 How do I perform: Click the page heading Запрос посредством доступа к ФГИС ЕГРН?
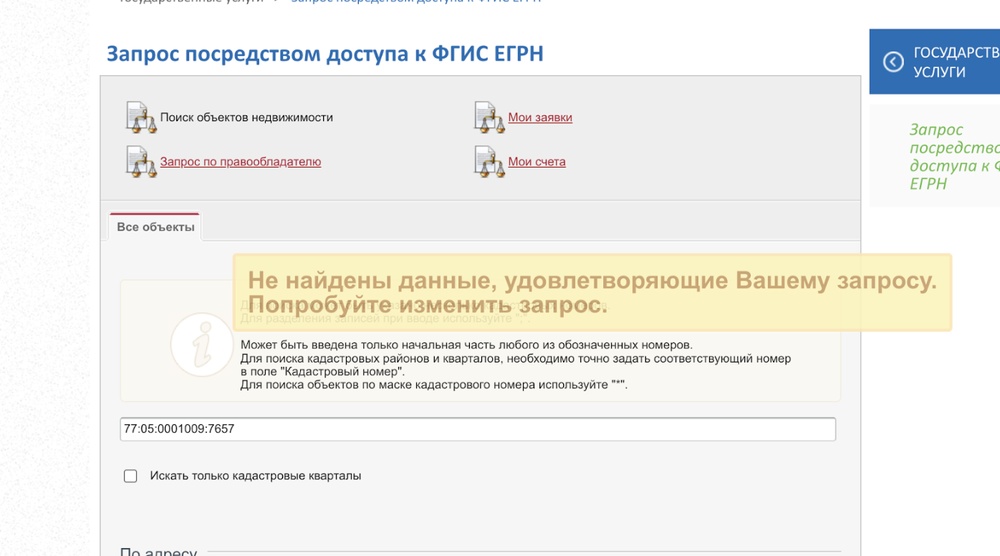(325, 54)
